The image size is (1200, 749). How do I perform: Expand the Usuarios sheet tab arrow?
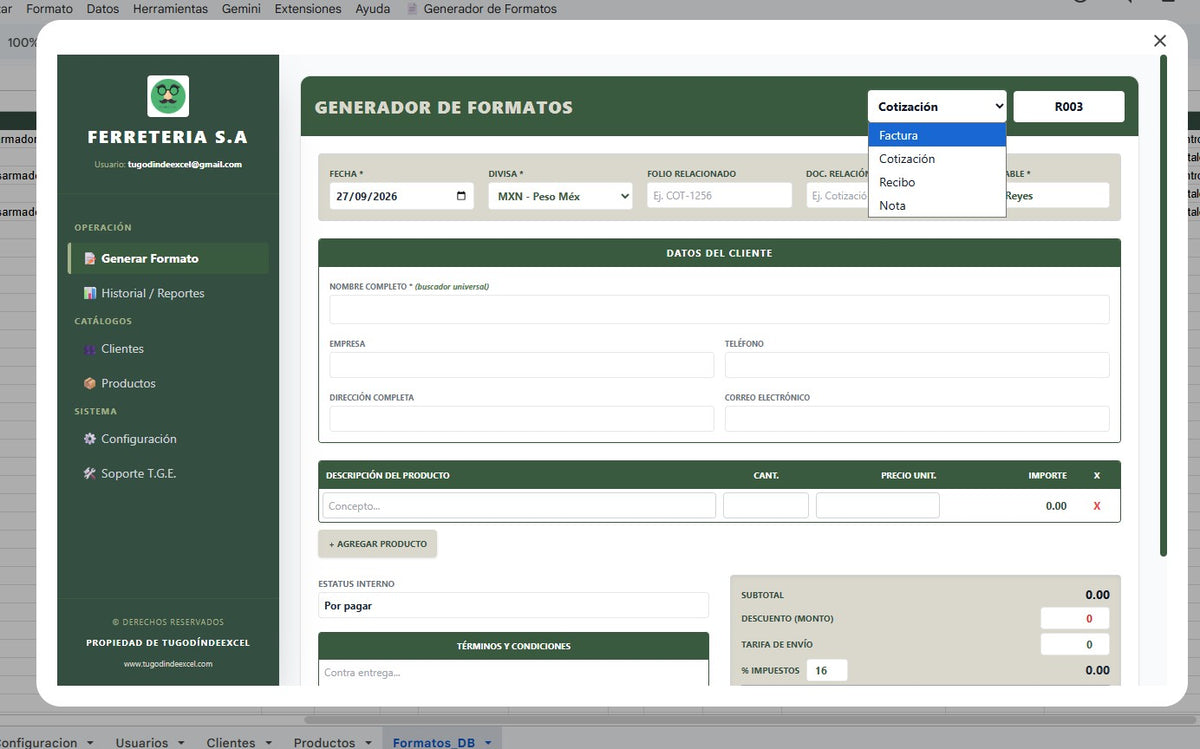click(180, 743)
